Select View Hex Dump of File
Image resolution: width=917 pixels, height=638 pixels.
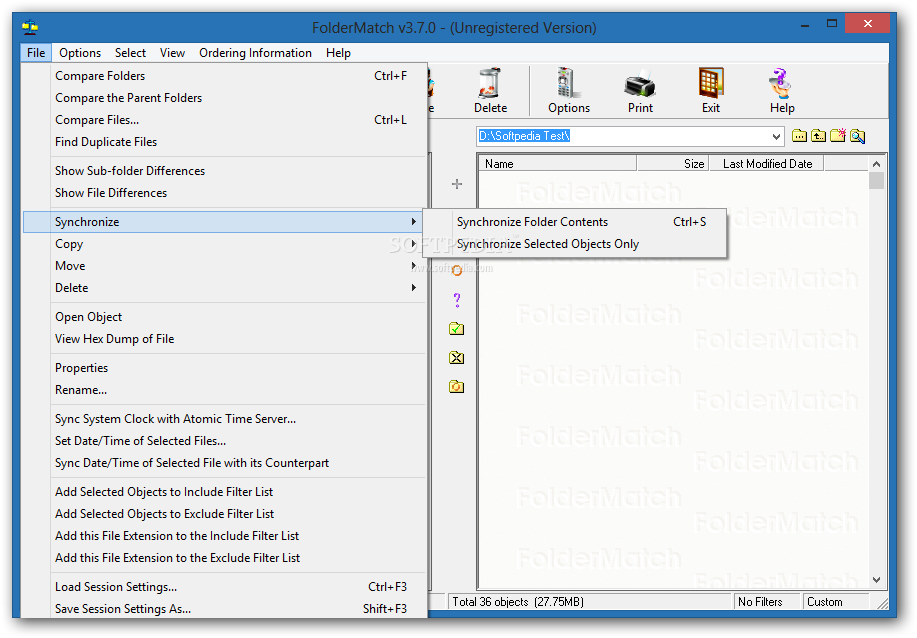click(225, 339)
